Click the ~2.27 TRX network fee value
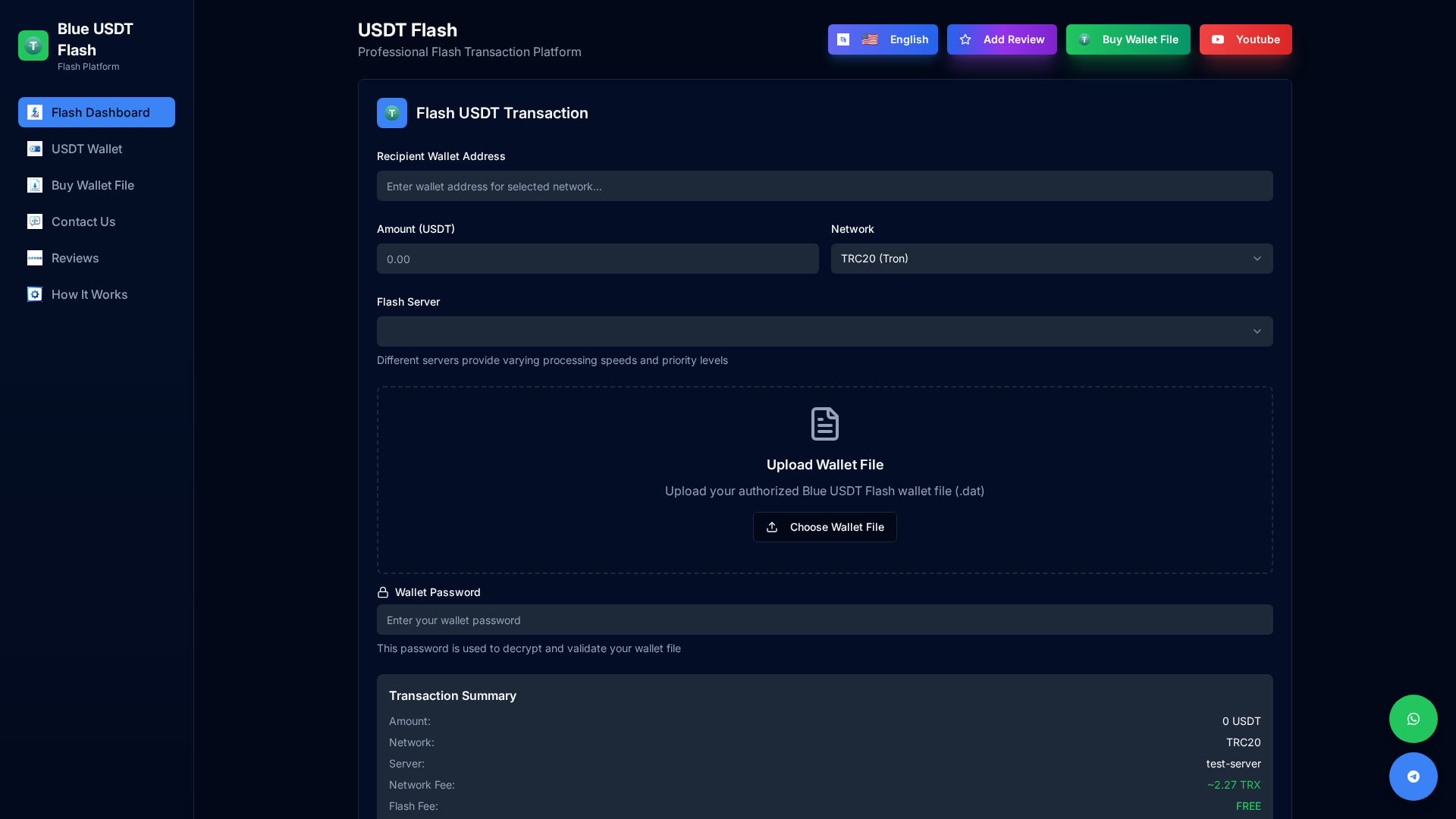The height and width of the screenshot is (819, 1456). tap(1234, 785)
